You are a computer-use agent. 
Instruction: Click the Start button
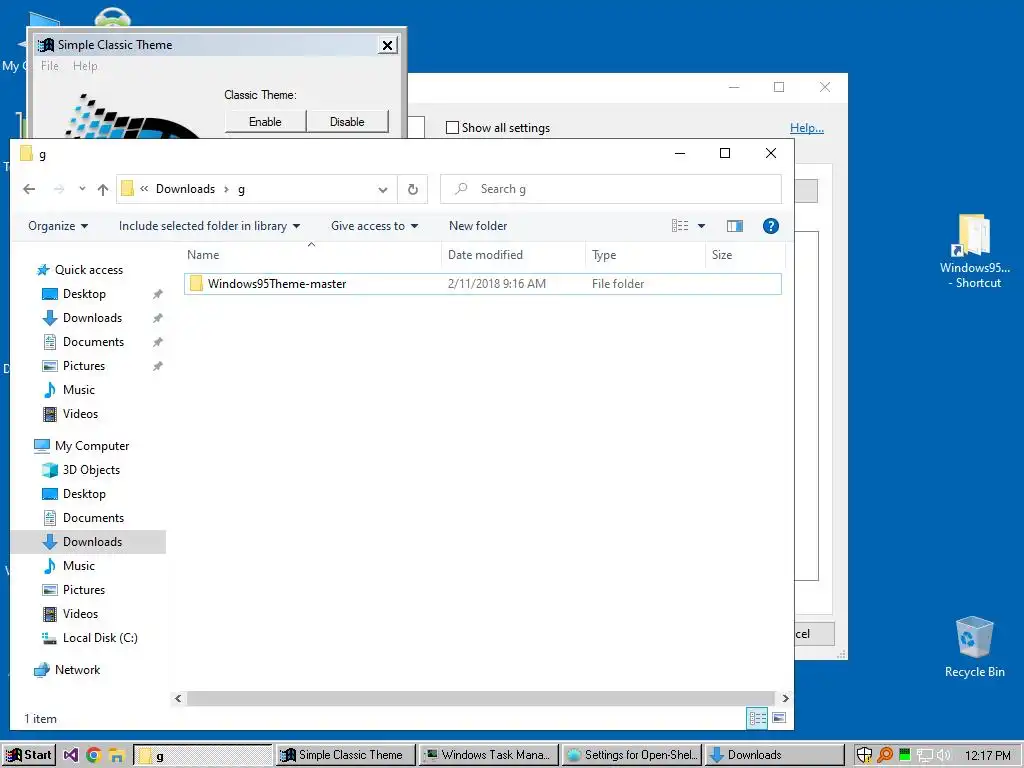pos(29,755)
